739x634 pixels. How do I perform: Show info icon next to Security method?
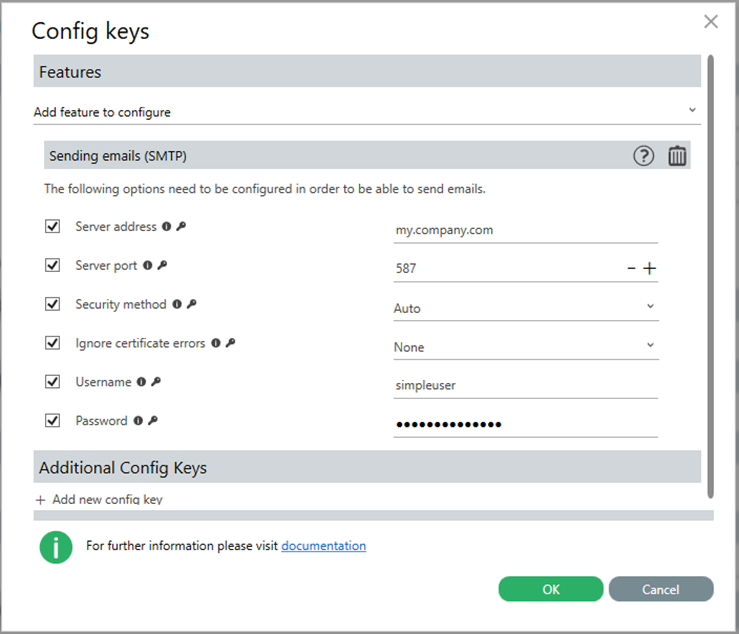[x=177, y=304]
